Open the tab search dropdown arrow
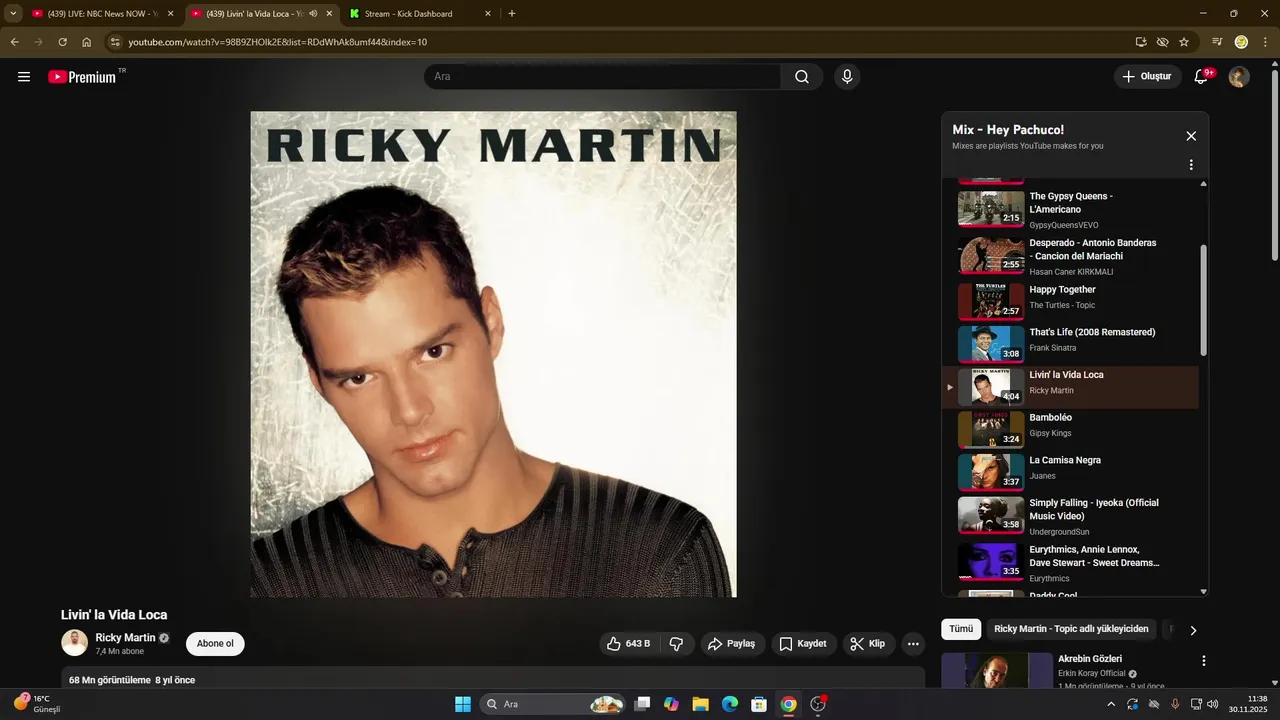 [13, 14]
